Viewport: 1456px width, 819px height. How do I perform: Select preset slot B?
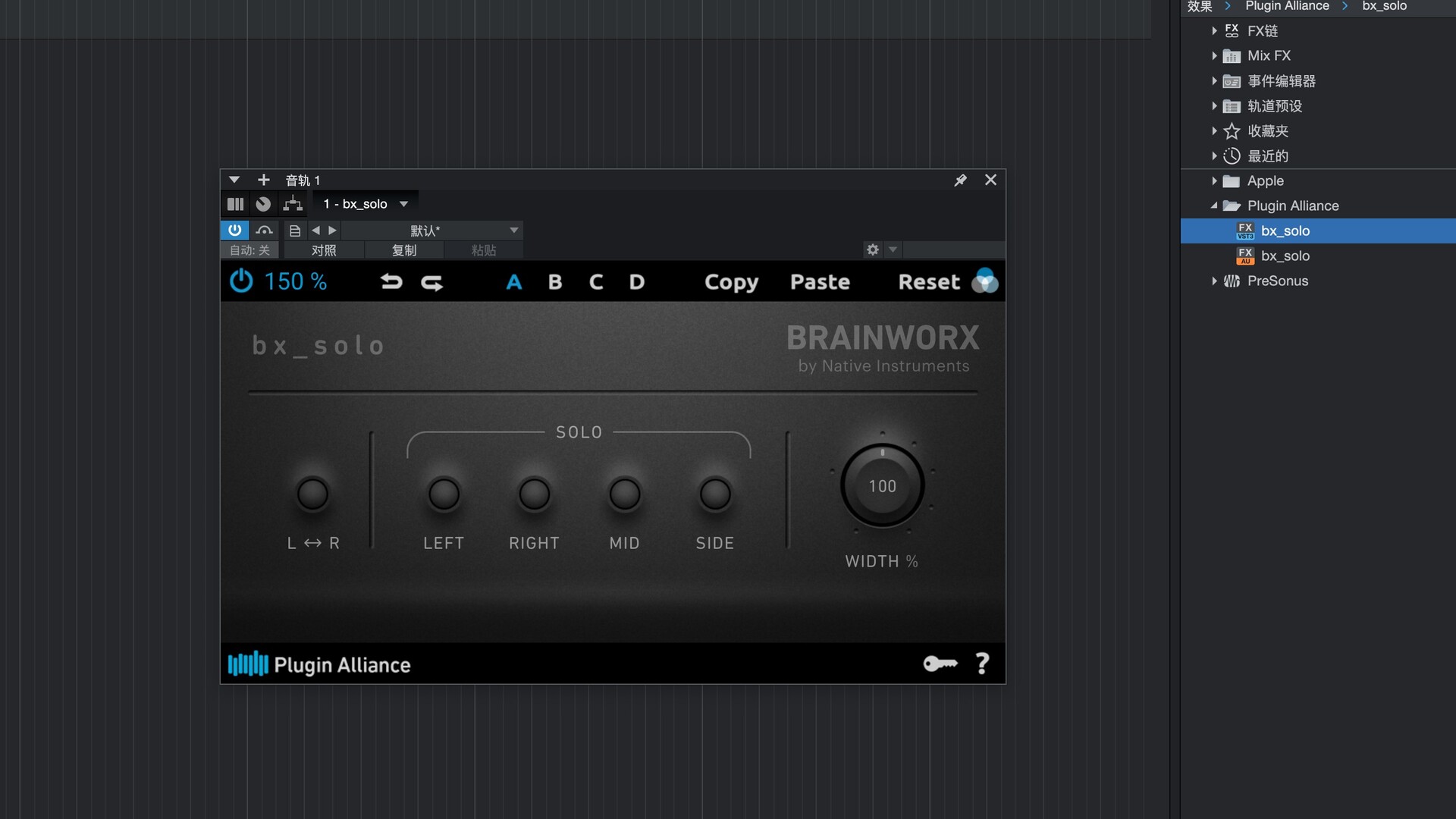click(555, 282)
